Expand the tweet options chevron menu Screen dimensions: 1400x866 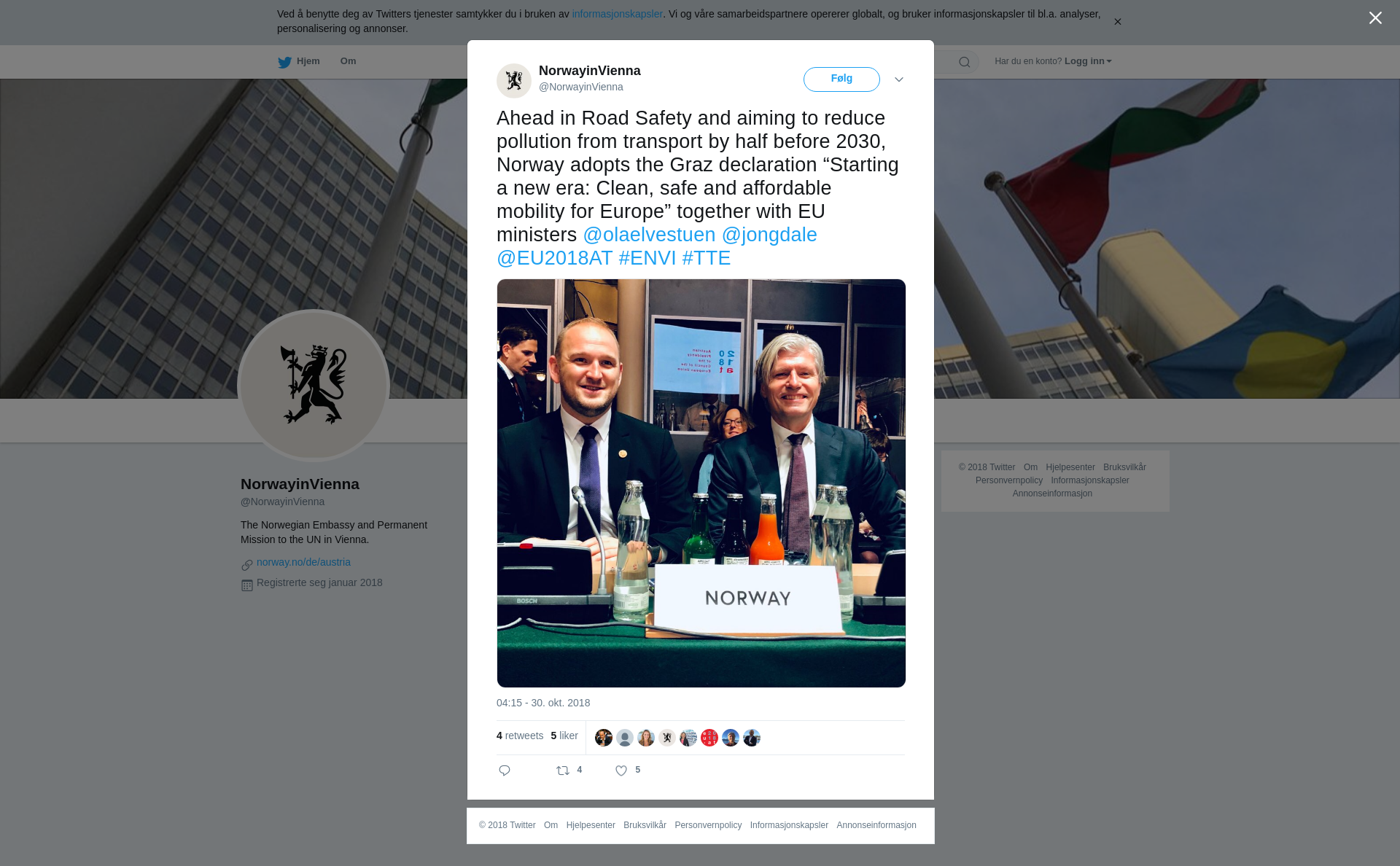pyautogui.click(x=899, y=79)
